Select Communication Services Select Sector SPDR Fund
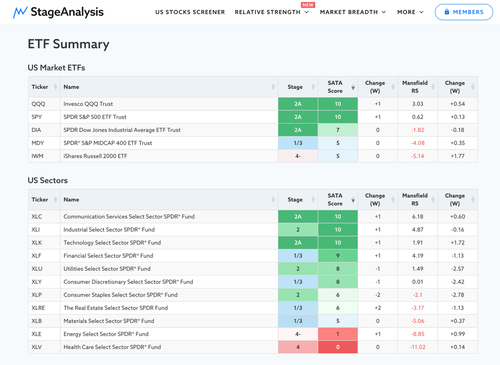This screenshot has width=500, height=365. pos(129,217)
